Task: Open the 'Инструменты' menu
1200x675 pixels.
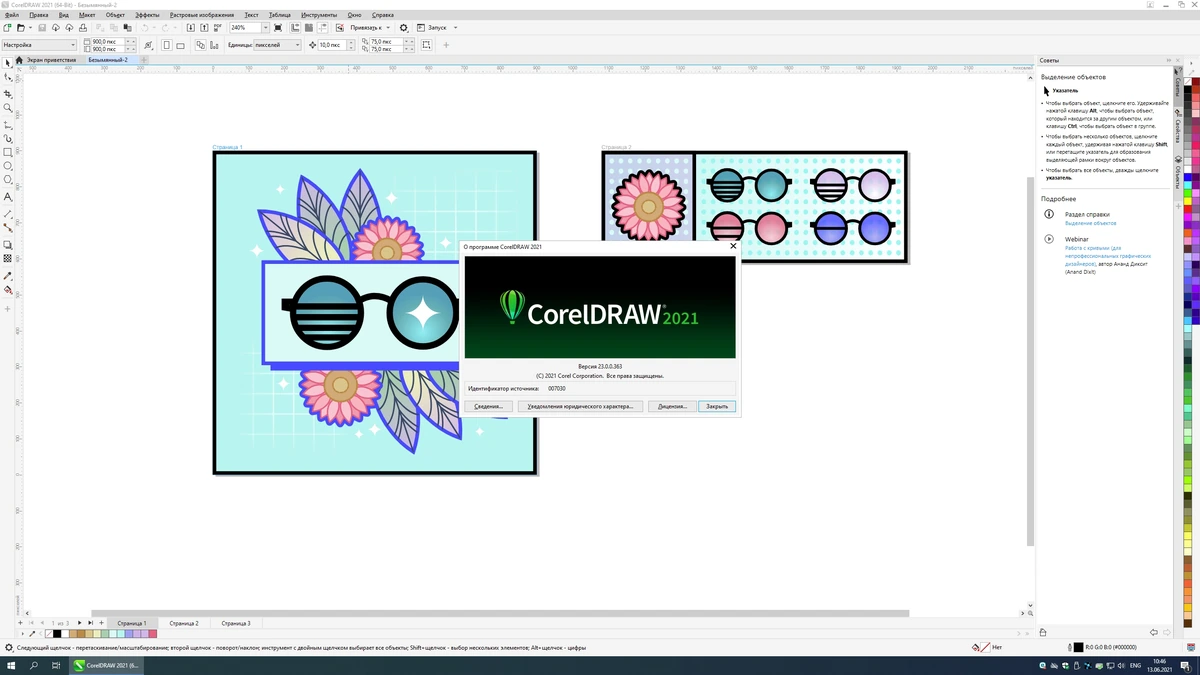Action: 319,15
